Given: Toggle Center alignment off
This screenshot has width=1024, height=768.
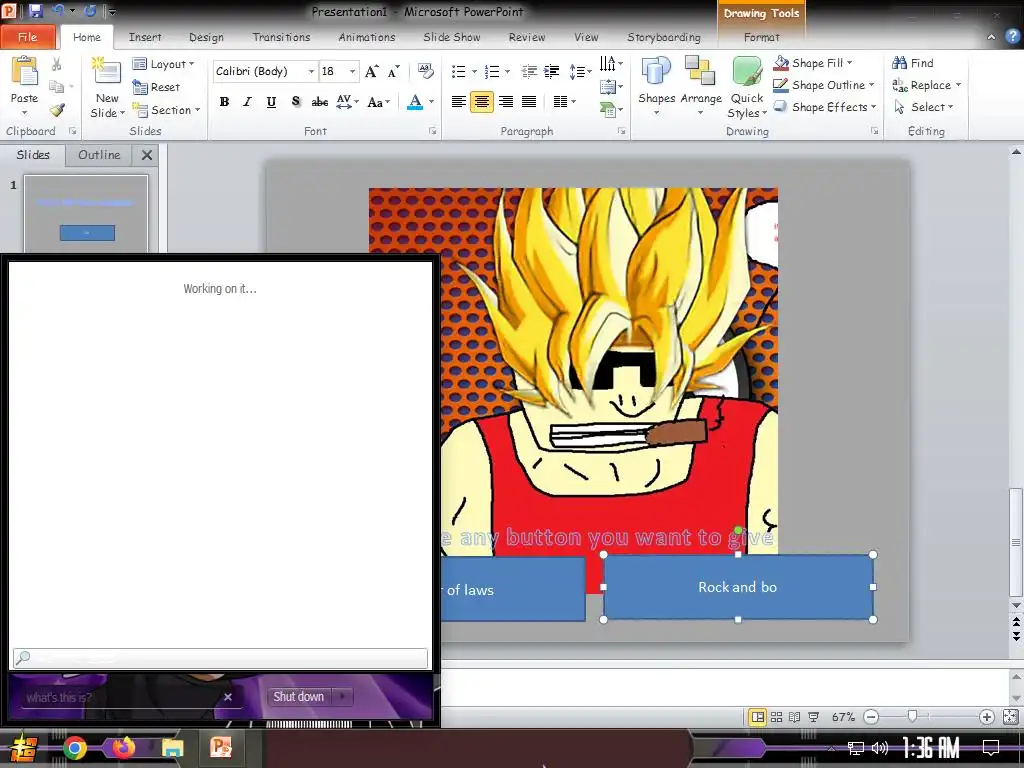Looking at the screenshot, I should click(482, 102).
